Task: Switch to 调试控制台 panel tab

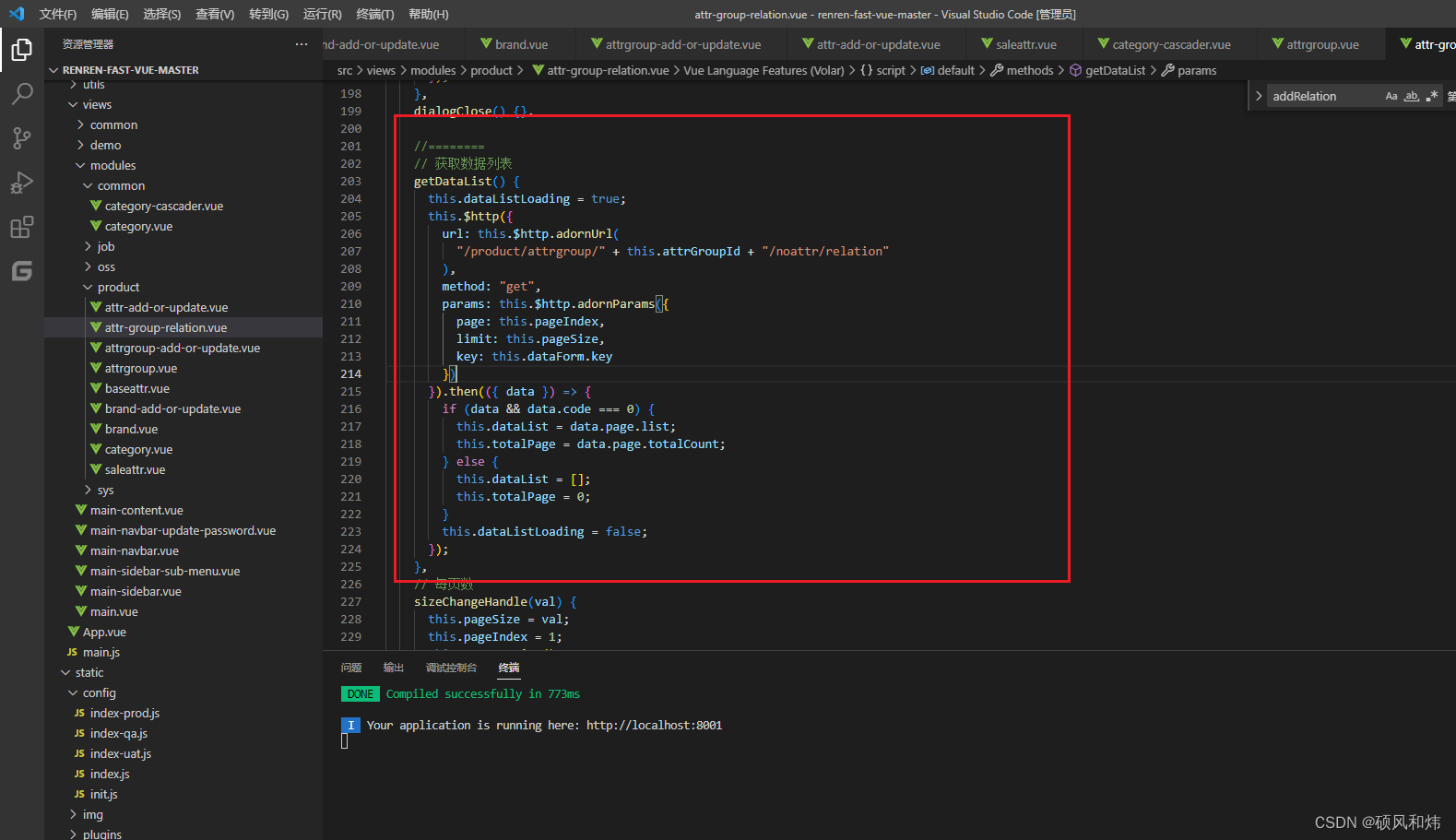Action: [x=452, y=668]
